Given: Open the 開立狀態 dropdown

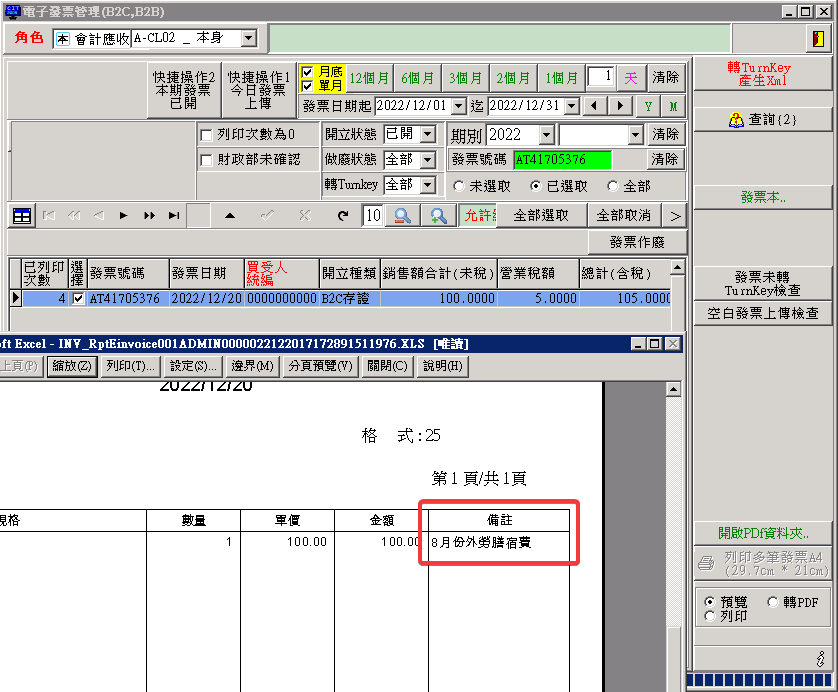Looking at the screenshot, I should click(x=427, y=134).
